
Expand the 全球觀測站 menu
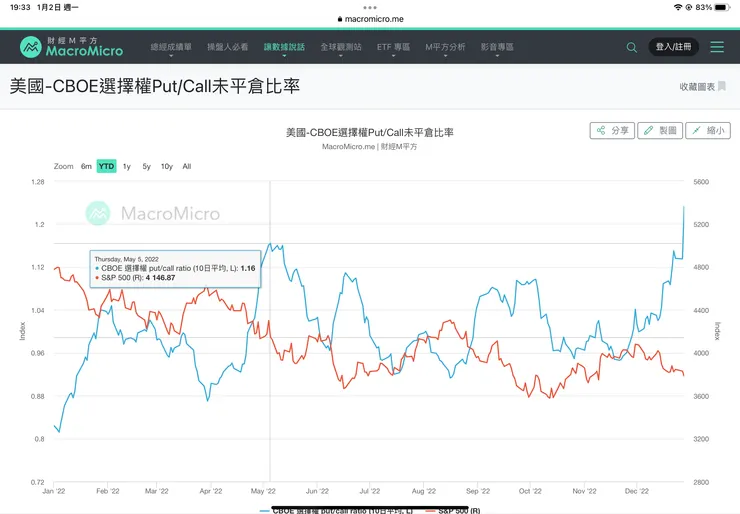[x=341, y=48]
